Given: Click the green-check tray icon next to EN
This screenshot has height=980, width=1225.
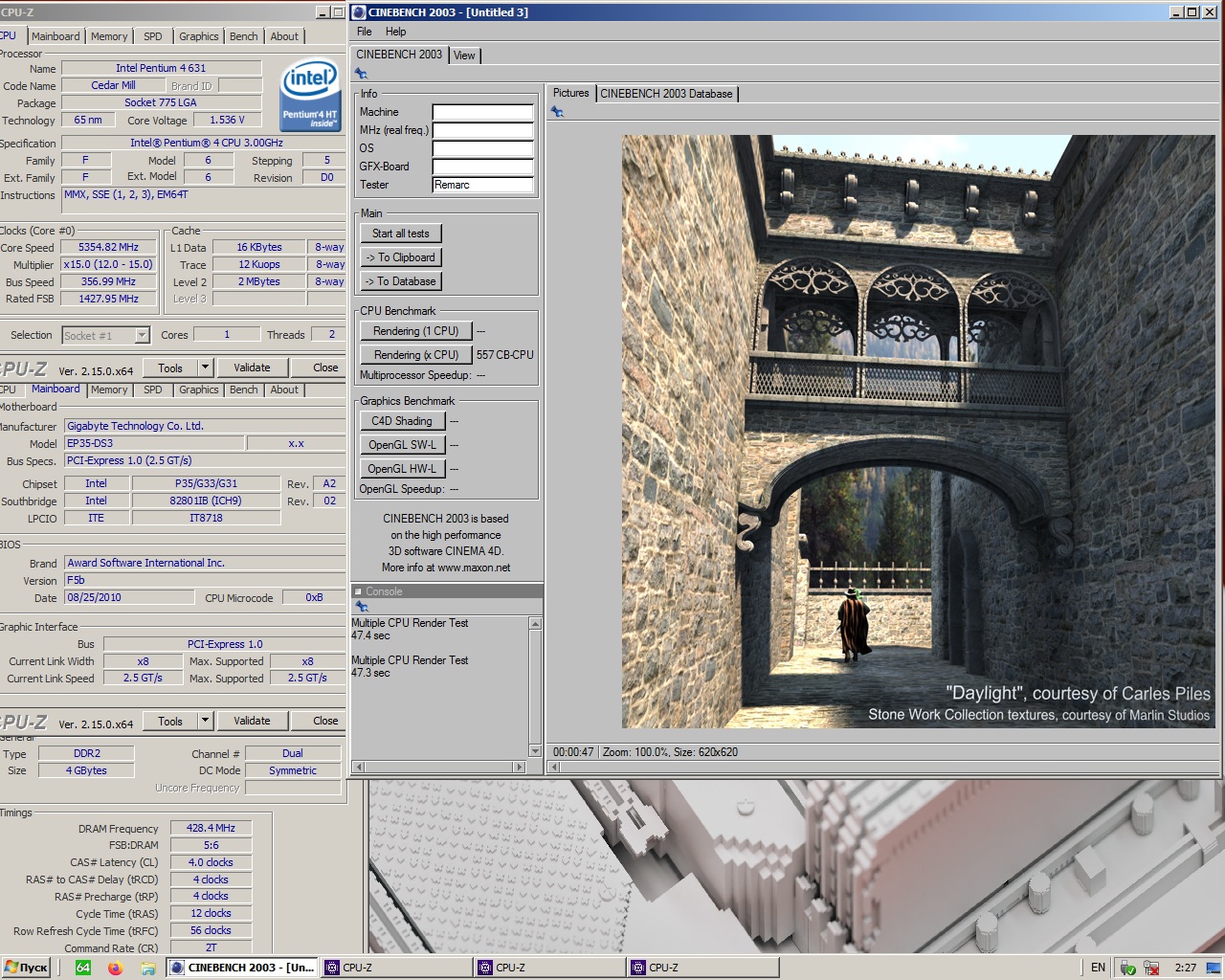Looking at the screenshot, I should (x=1128, y=968).
